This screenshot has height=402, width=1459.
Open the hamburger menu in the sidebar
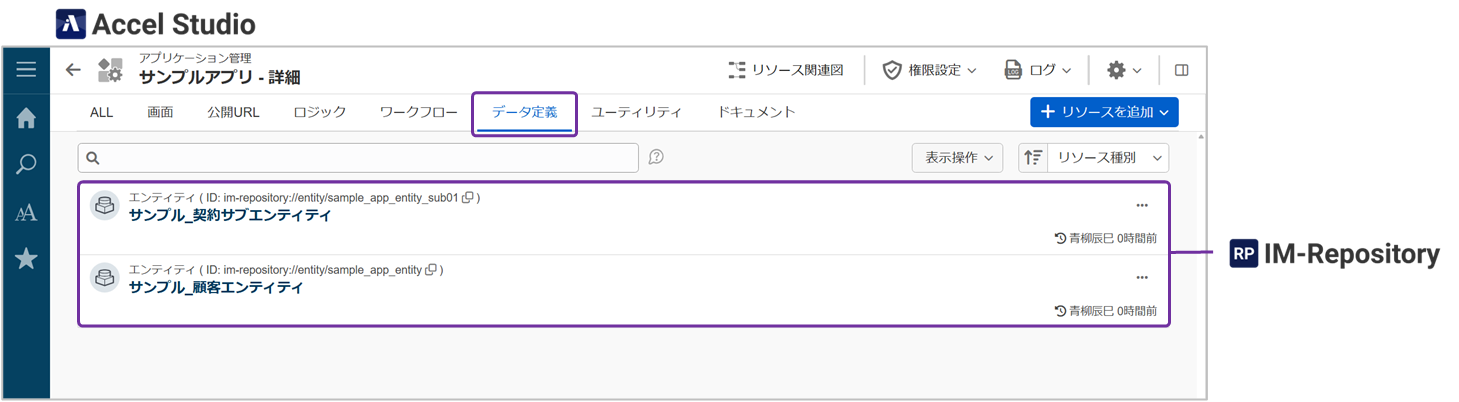click(x=26, y=70)
